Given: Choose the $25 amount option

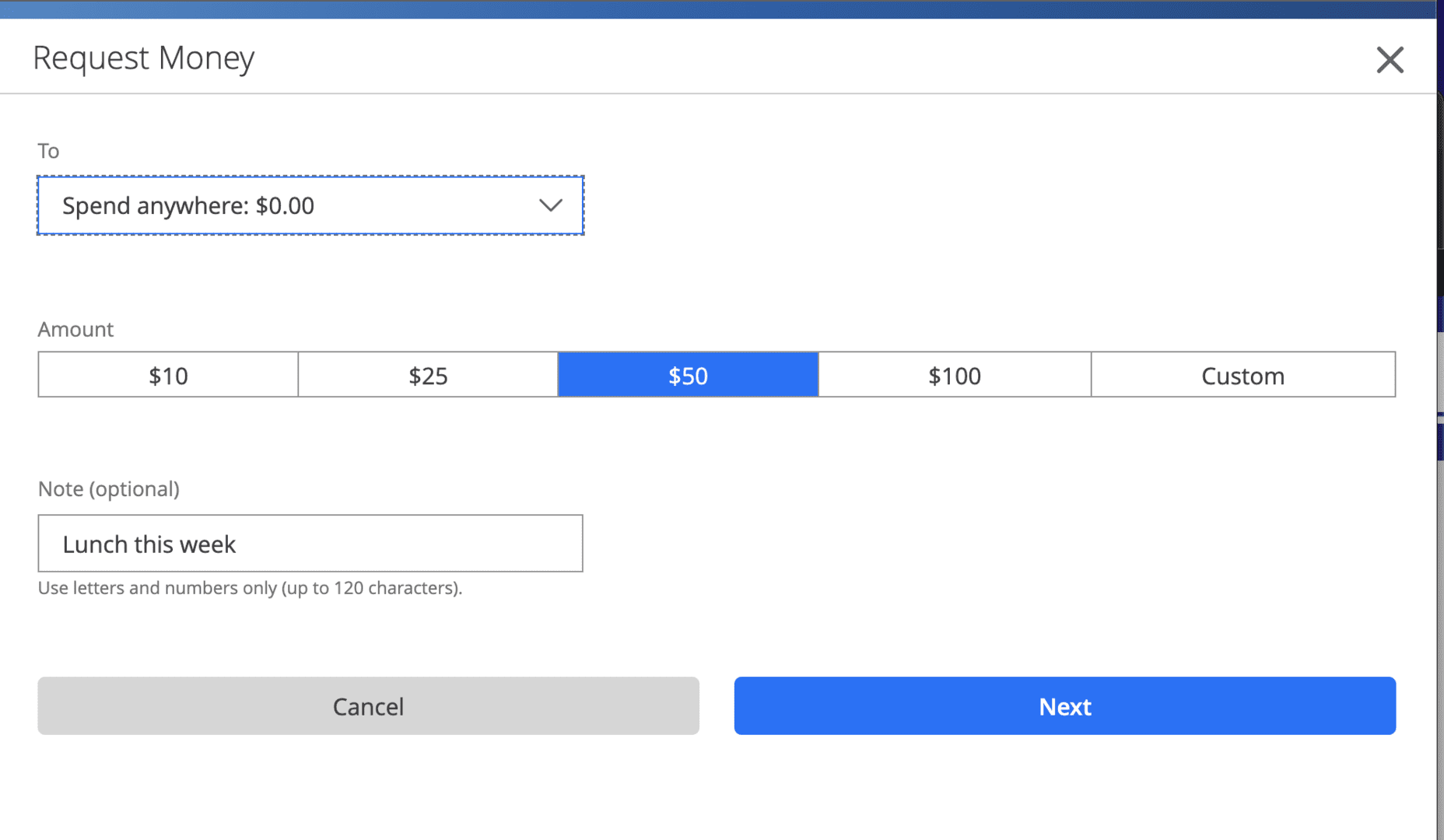Looking at the screenshot, I should pos(428,376).
